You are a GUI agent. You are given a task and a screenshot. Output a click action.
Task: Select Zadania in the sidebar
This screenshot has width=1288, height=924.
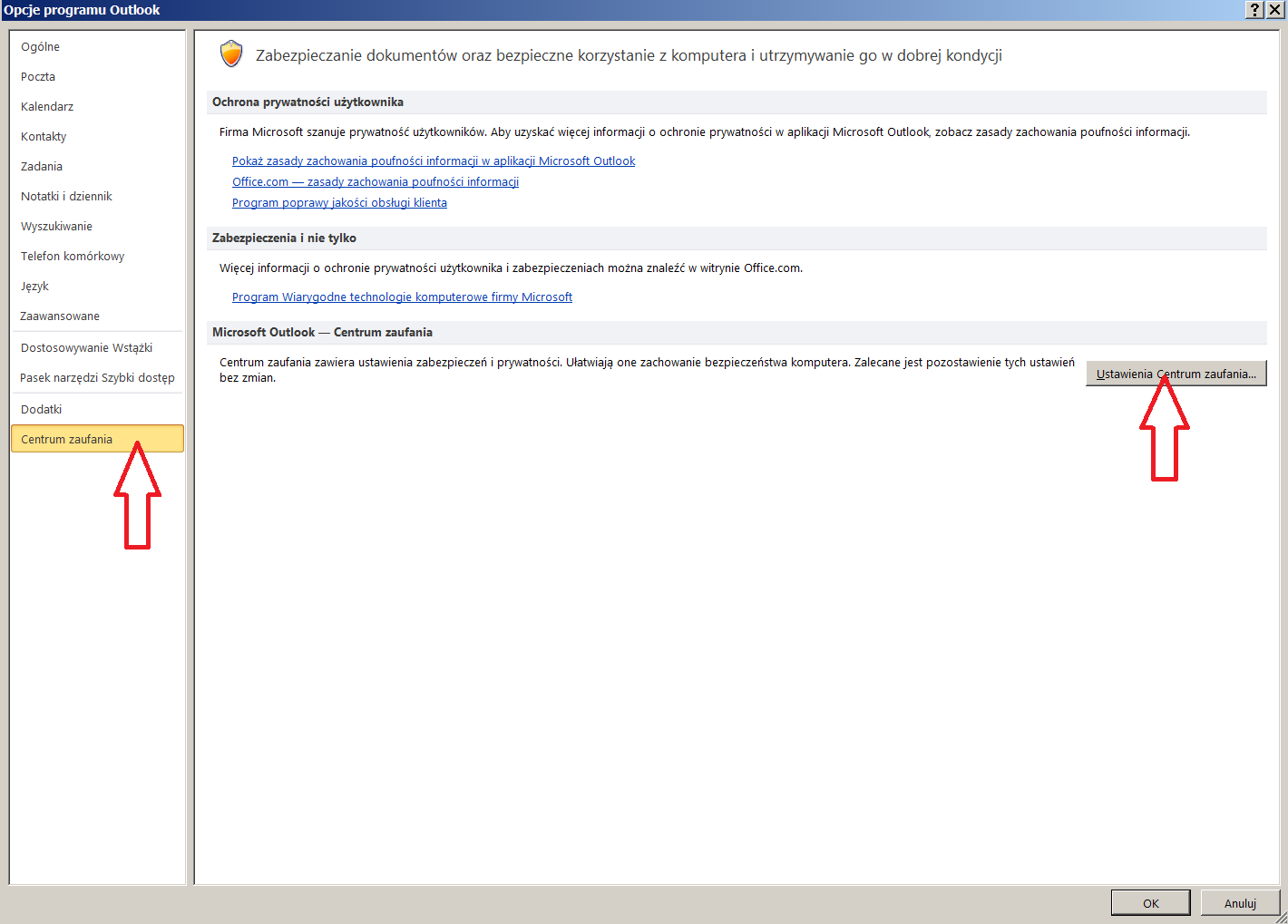click(x=97, y=166)
